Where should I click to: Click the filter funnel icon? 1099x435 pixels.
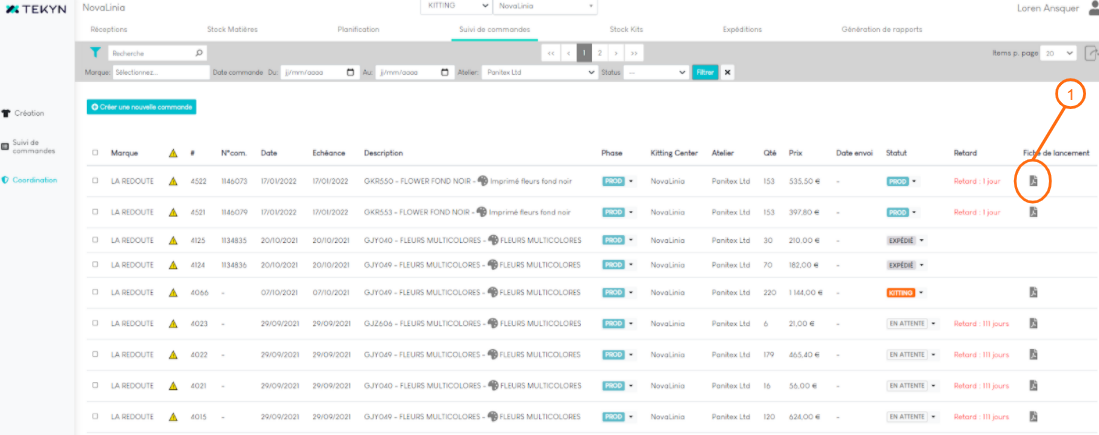[96, 52]
